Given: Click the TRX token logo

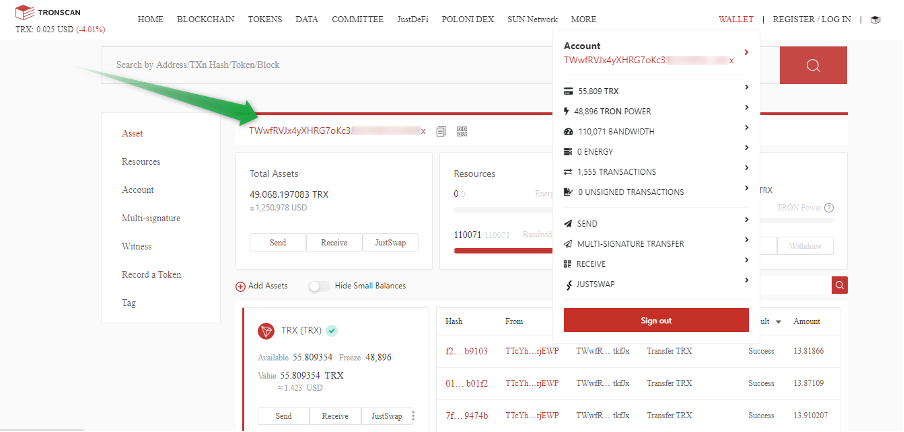Looking at the screenshot, I should (x=266, y=331).
